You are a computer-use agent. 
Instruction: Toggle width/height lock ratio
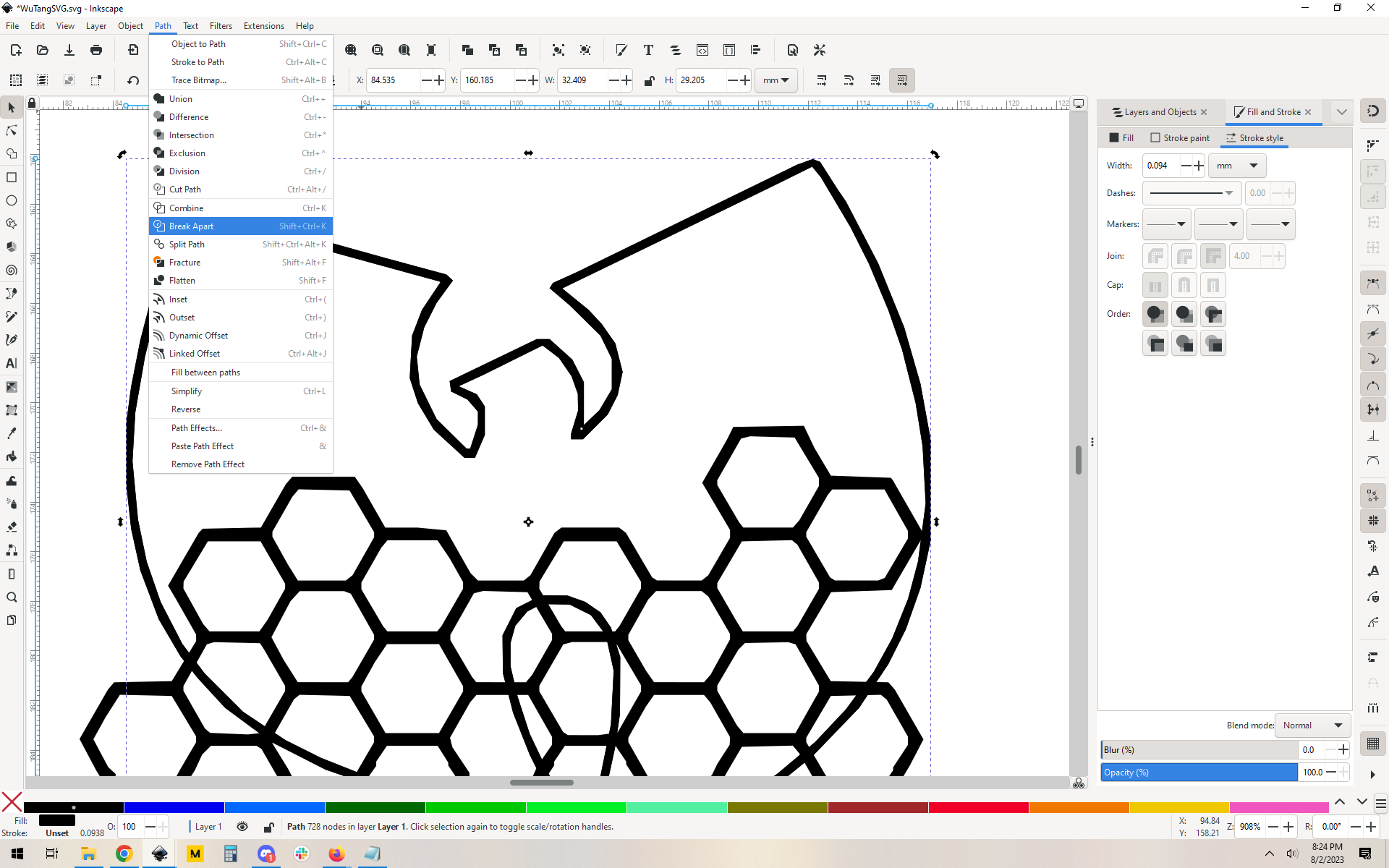coord(649,80)
